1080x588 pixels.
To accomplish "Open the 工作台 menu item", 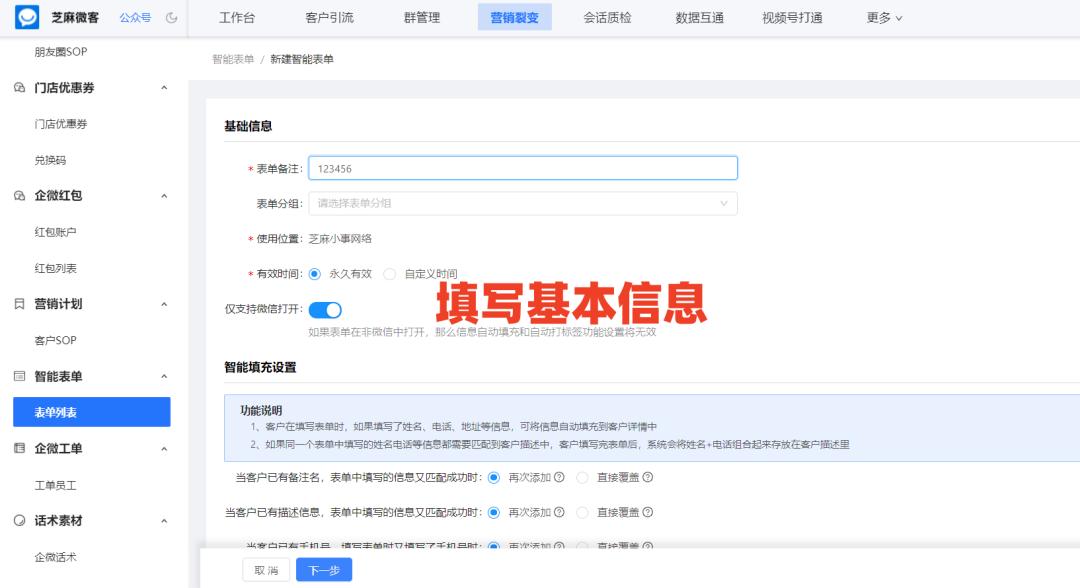I will coord(238,17).
